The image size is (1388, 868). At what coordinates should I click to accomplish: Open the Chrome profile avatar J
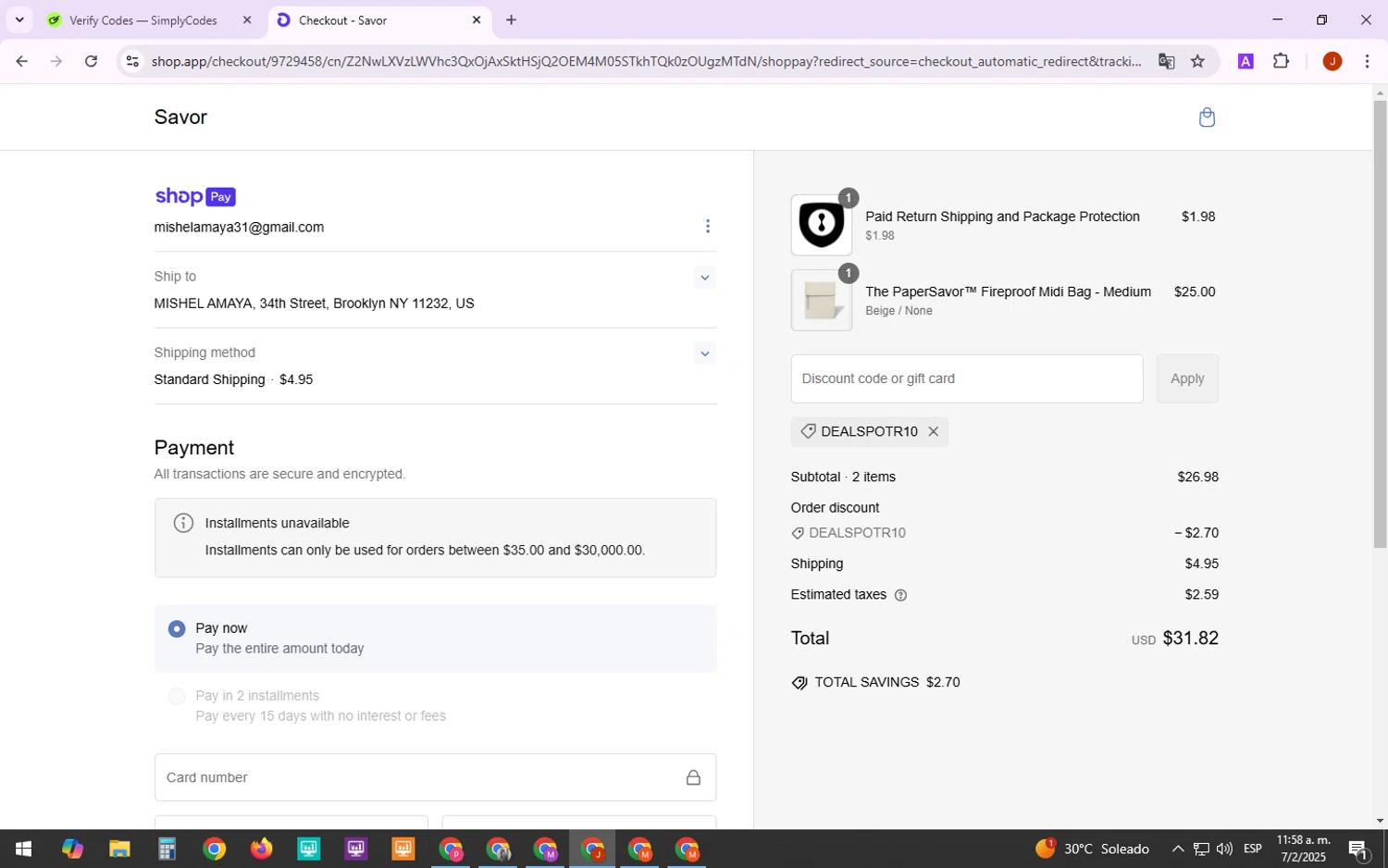pos(1332,61)
